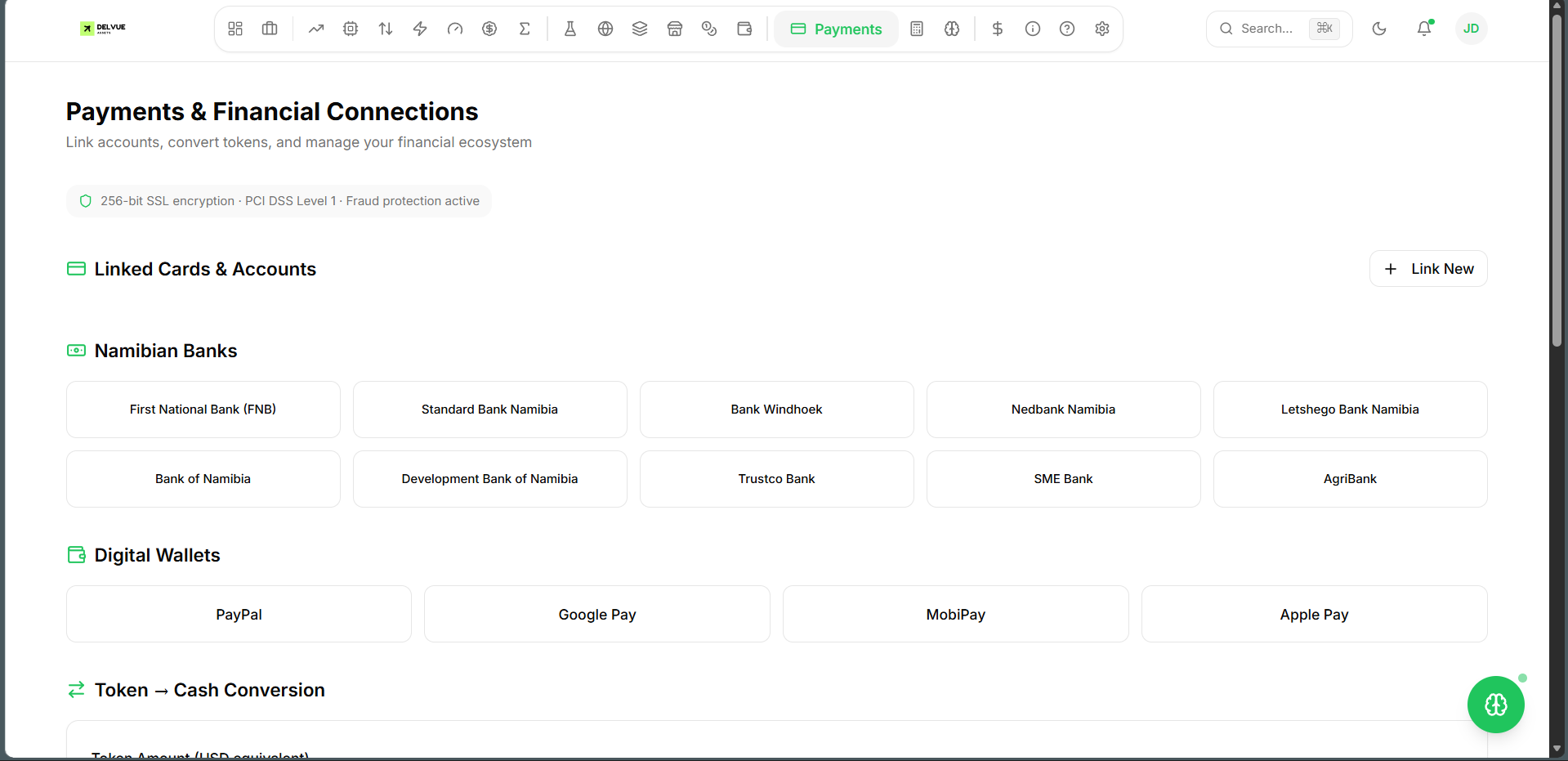Open the floating green AI assistant button
The image size is (1568, 761).
1496,705
